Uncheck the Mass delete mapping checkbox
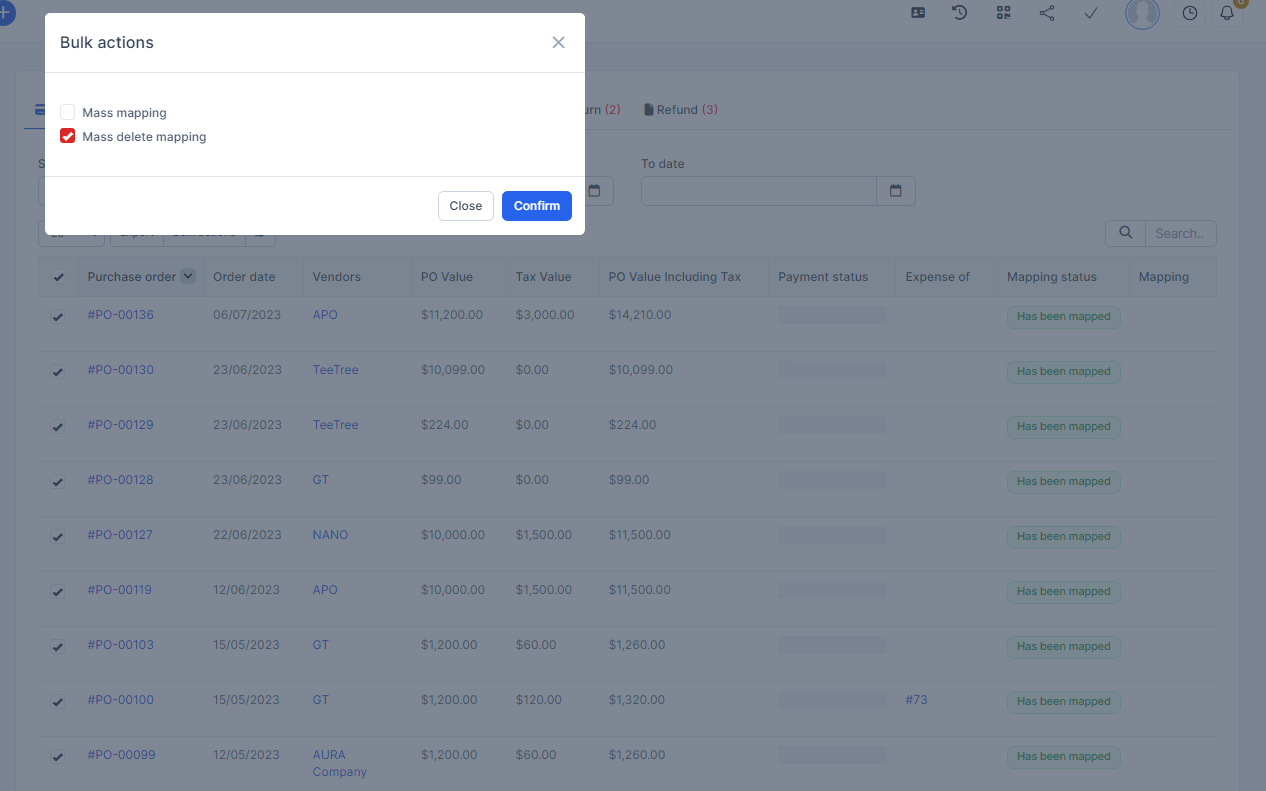 coord(68,136)
